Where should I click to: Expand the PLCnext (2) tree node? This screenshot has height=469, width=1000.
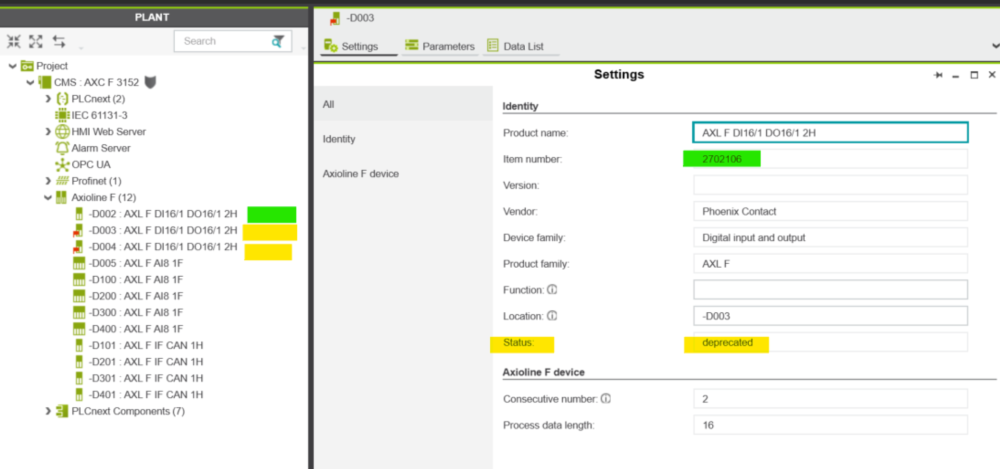pos(48,99)
